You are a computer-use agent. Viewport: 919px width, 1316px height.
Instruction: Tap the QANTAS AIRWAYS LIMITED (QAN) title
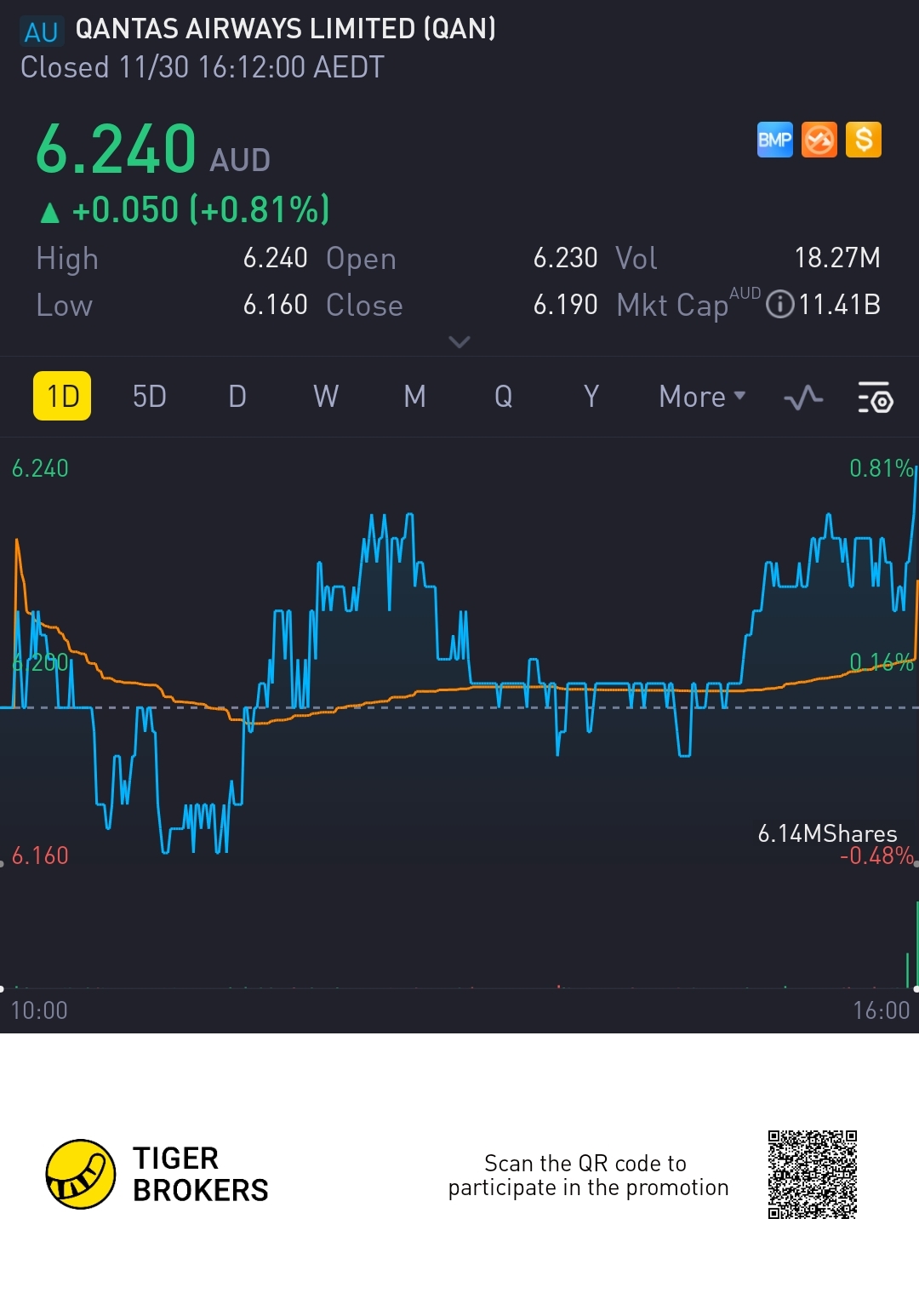[285, 29]
